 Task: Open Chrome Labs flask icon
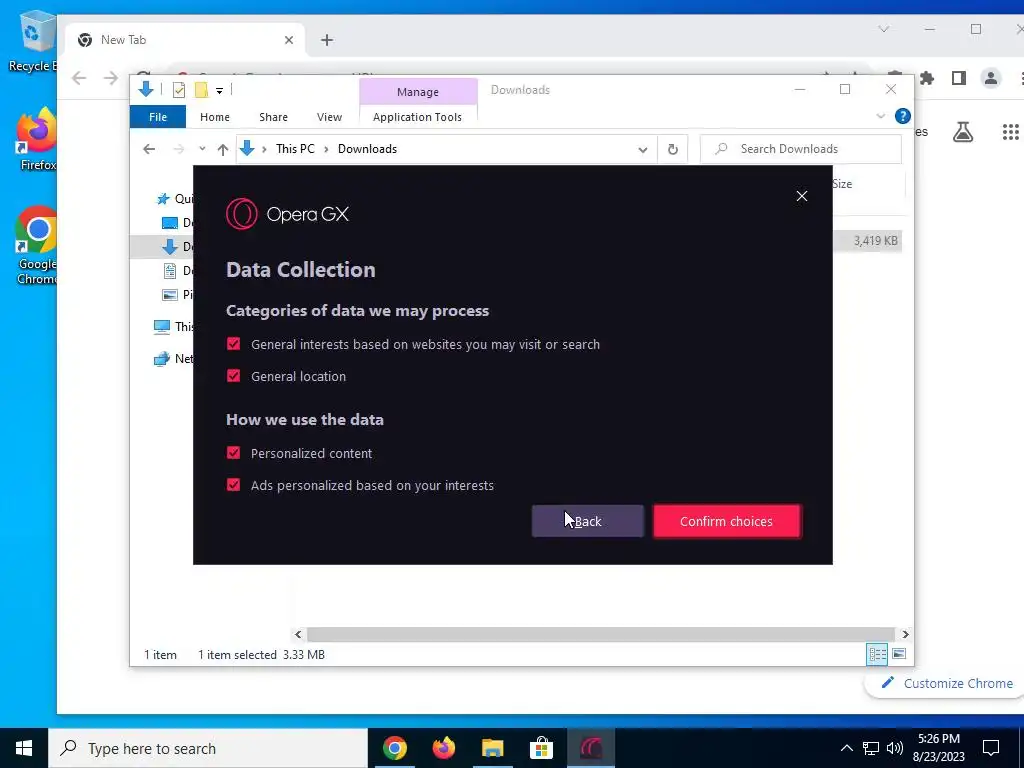963,132
